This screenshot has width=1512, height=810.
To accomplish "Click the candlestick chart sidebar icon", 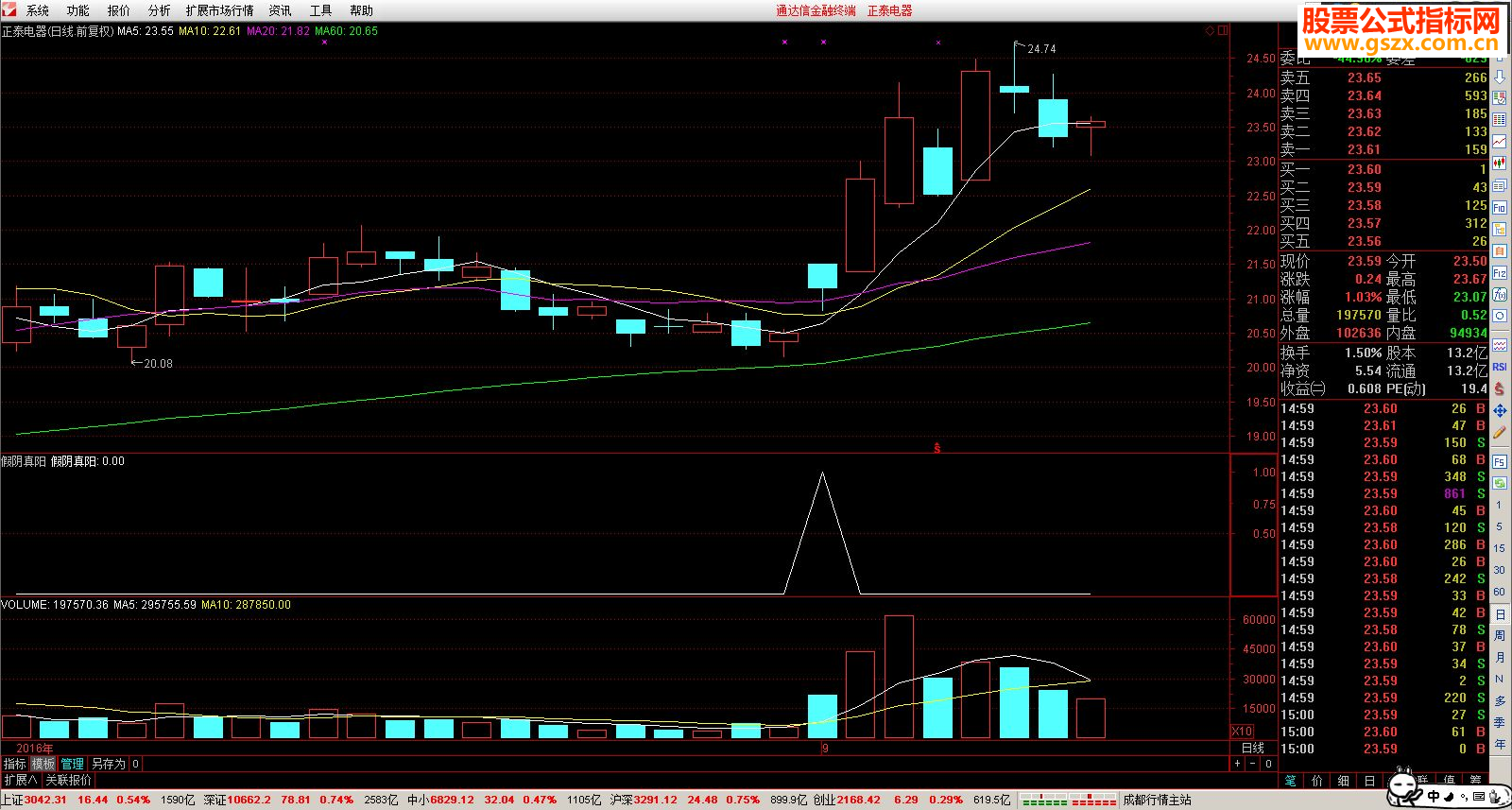I will [1500, 164].
